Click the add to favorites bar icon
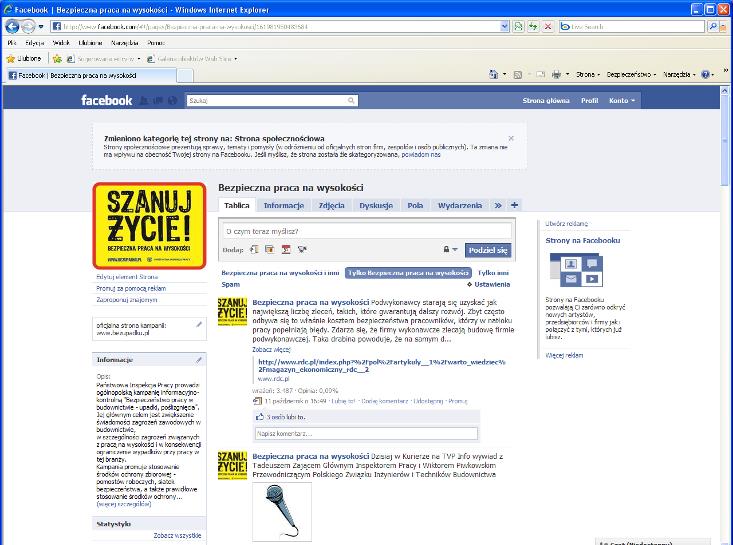The width and height of the screenshot is (733, 545). [57, 59]
